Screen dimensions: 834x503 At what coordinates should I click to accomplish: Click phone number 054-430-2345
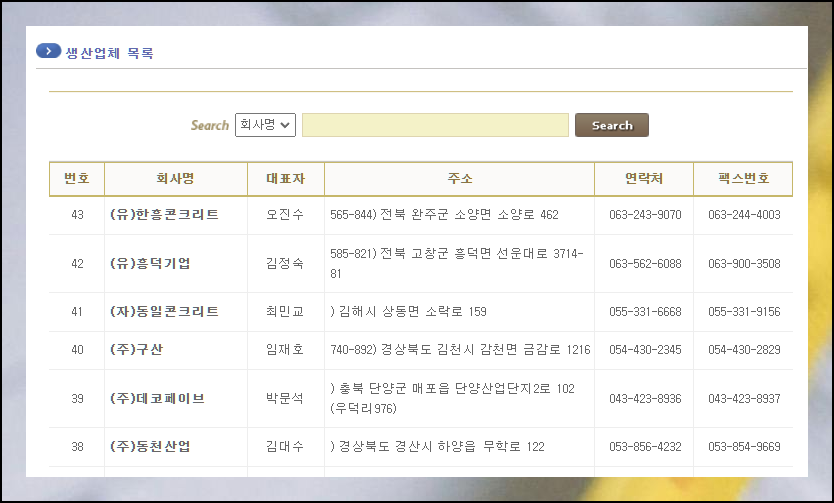(645, 349)
